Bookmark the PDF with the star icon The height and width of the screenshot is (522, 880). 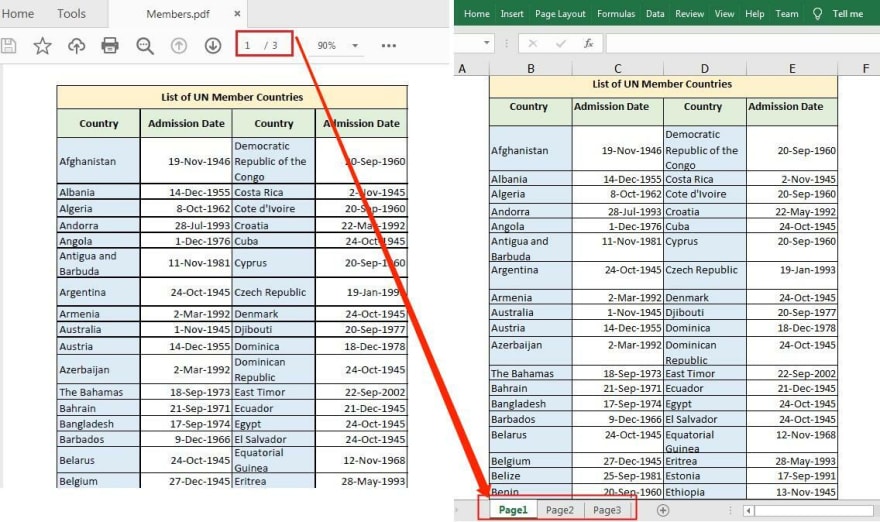coord(43,45)
